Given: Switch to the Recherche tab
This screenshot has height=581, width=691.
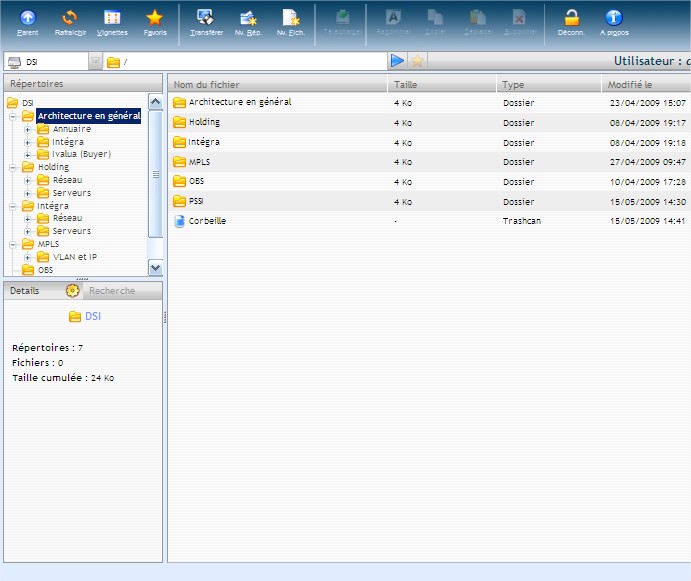Looking at the screenshot, I should point(110,291).
